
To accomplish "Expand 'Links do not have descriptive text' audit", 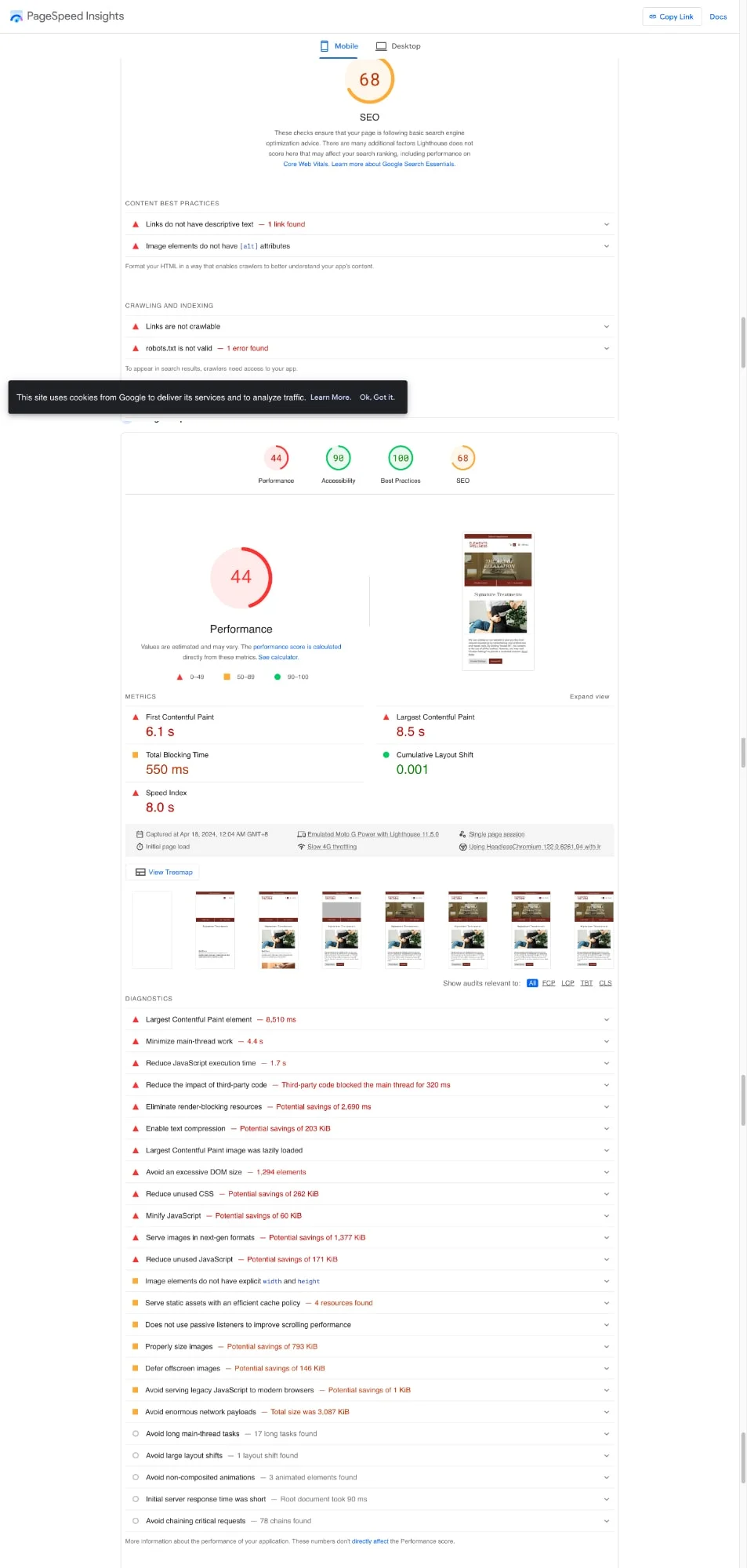I will (x=369, y=224).
